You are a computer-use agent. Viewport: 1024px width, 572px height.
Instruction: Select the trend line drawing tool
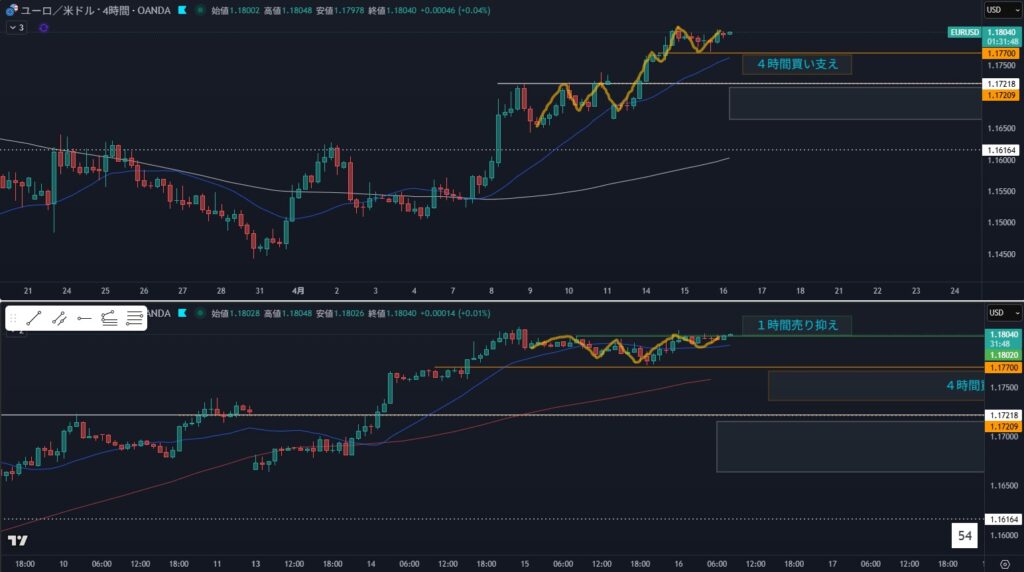pos(34,318)
